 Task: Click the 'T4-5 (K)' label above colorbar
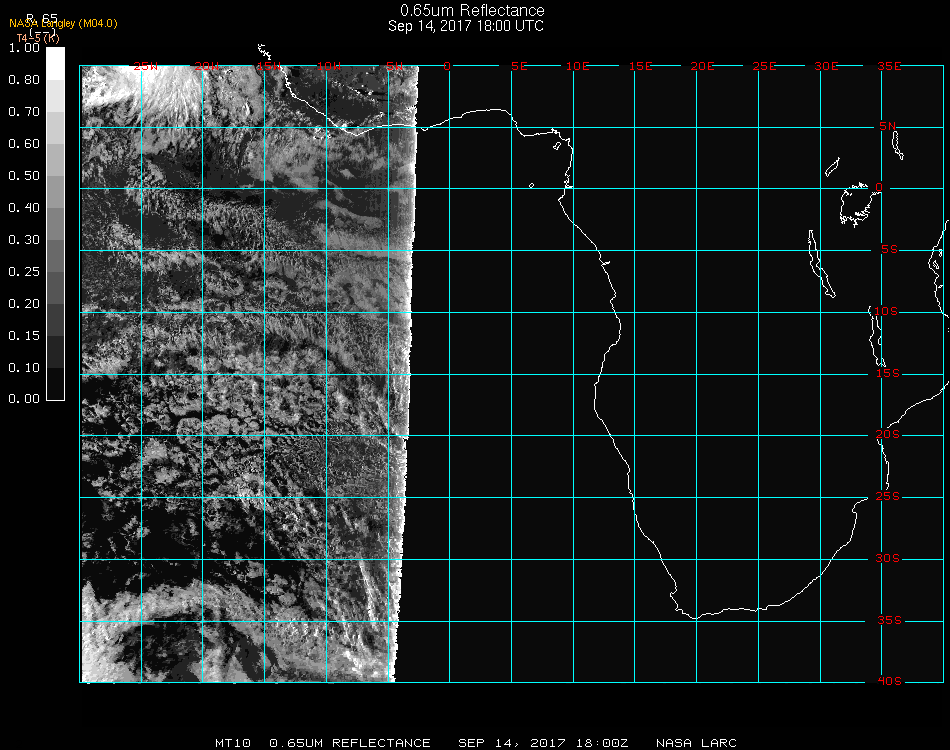38,38
